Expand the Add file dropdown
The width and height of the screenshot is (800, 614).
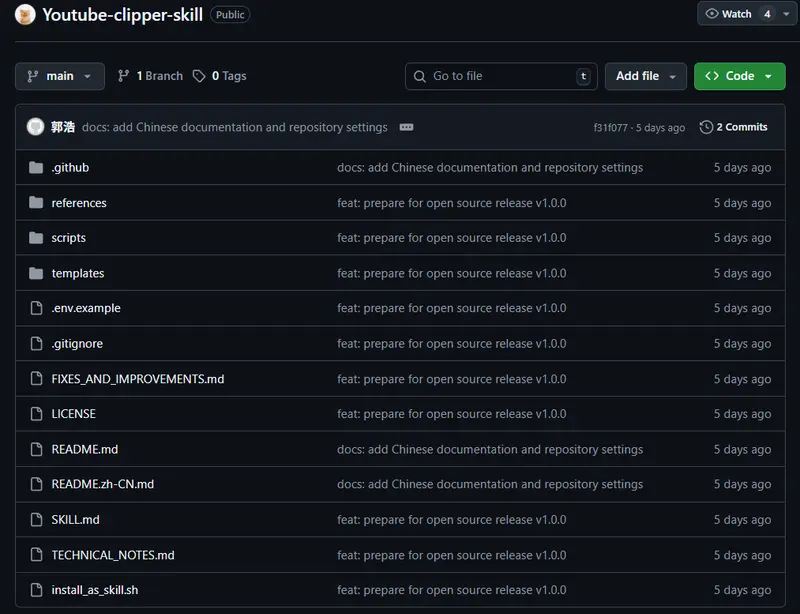[645, 76]
